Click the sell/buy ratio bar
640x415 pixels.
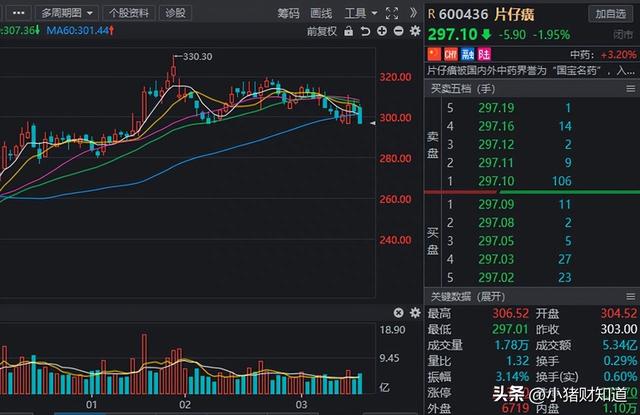[532, 192]
